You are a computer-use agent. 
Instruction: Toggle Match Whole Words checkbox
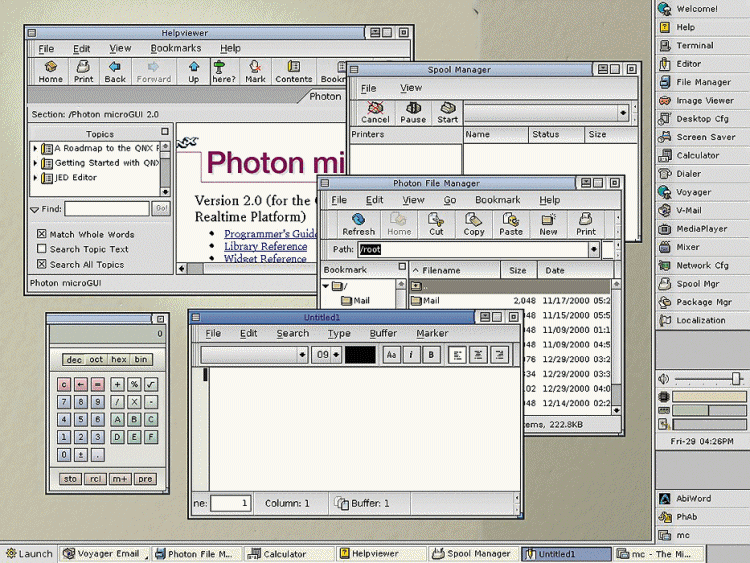coord(42,234)
